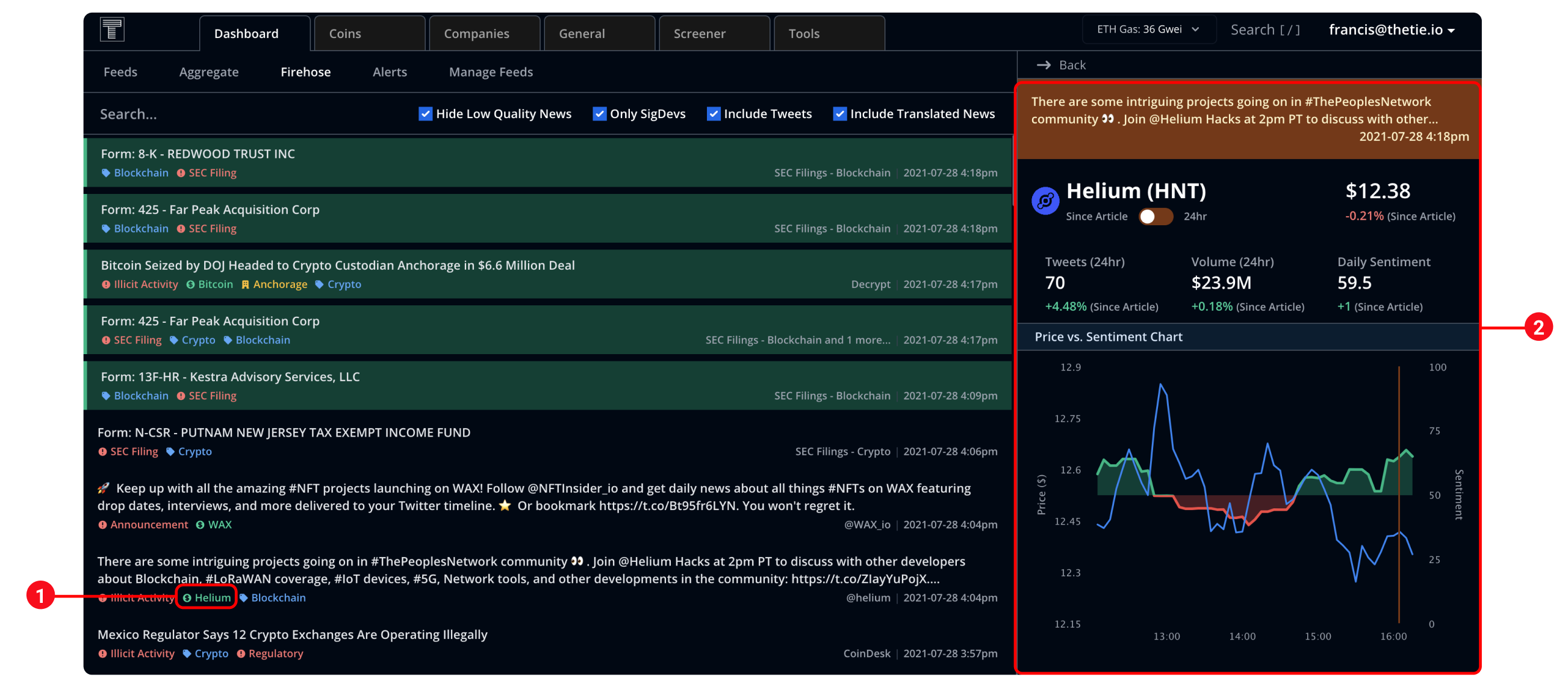The image size is (1568, 689).
Task: Click the Helium coin tag
Action: [x=207, y=597]
